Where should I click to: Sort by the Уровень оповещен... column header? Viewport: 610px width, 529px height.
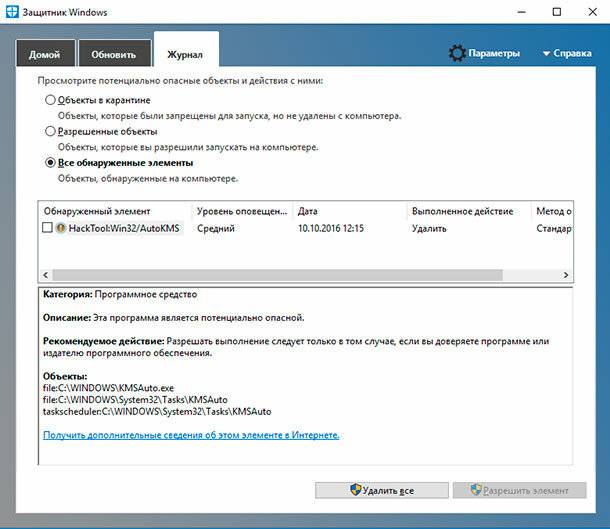point(242,211)
